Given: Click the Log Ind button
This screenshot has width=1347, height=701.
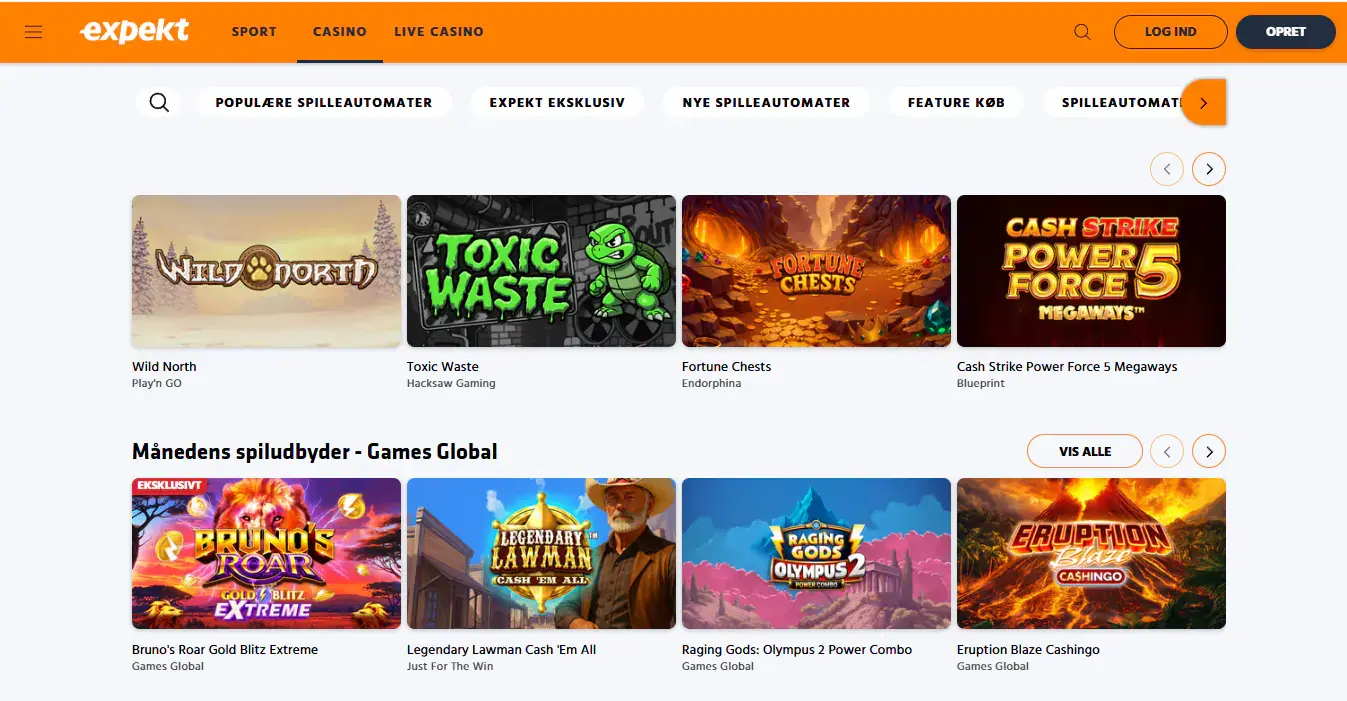Looking at the screenshot, I should [1171, 32].
